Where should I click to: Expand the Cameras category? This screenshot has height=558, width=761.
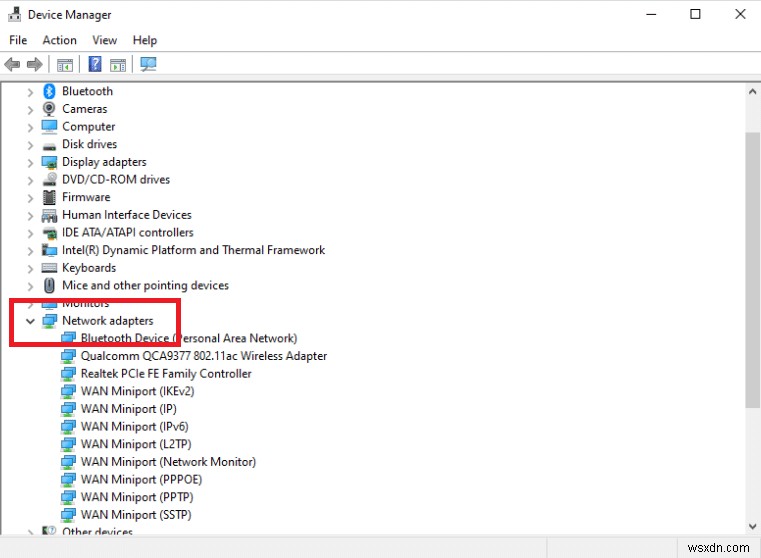pos(30,110)
